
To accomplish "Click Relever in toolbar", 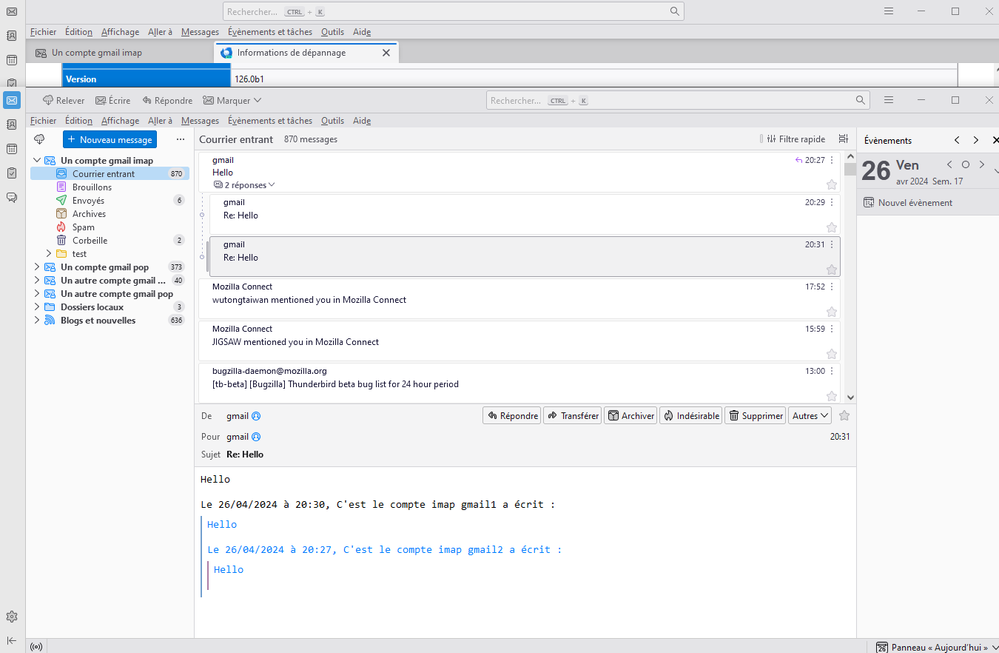I will pos(64,101).
